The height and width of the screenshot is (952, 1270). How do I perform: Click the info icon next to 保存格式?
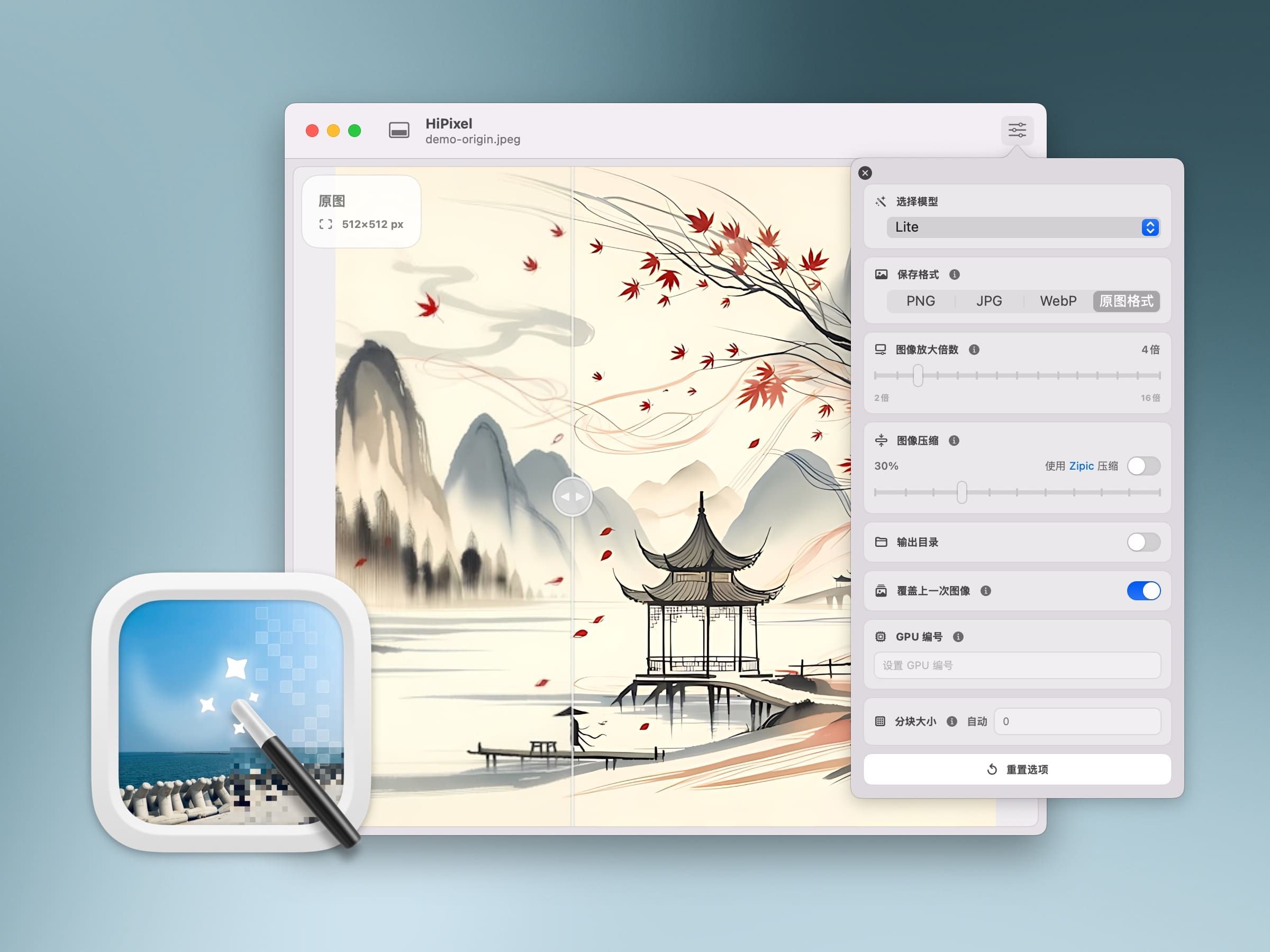954,274
